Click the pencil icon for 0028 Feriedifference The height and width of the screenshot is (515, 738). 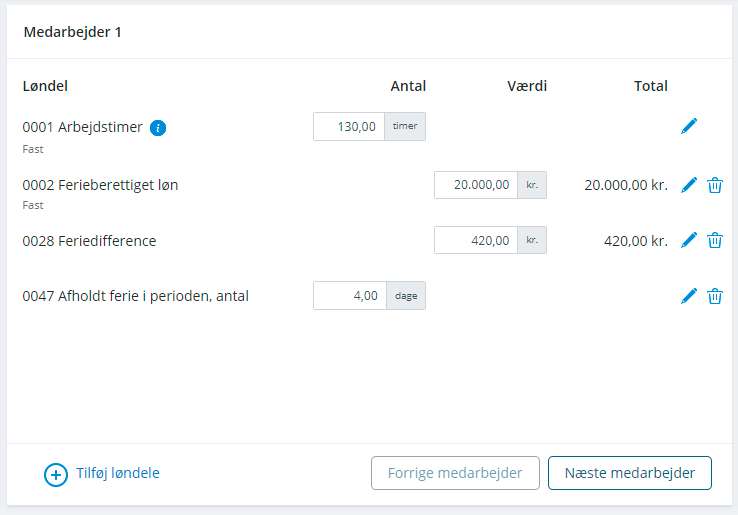pos(689,240)
